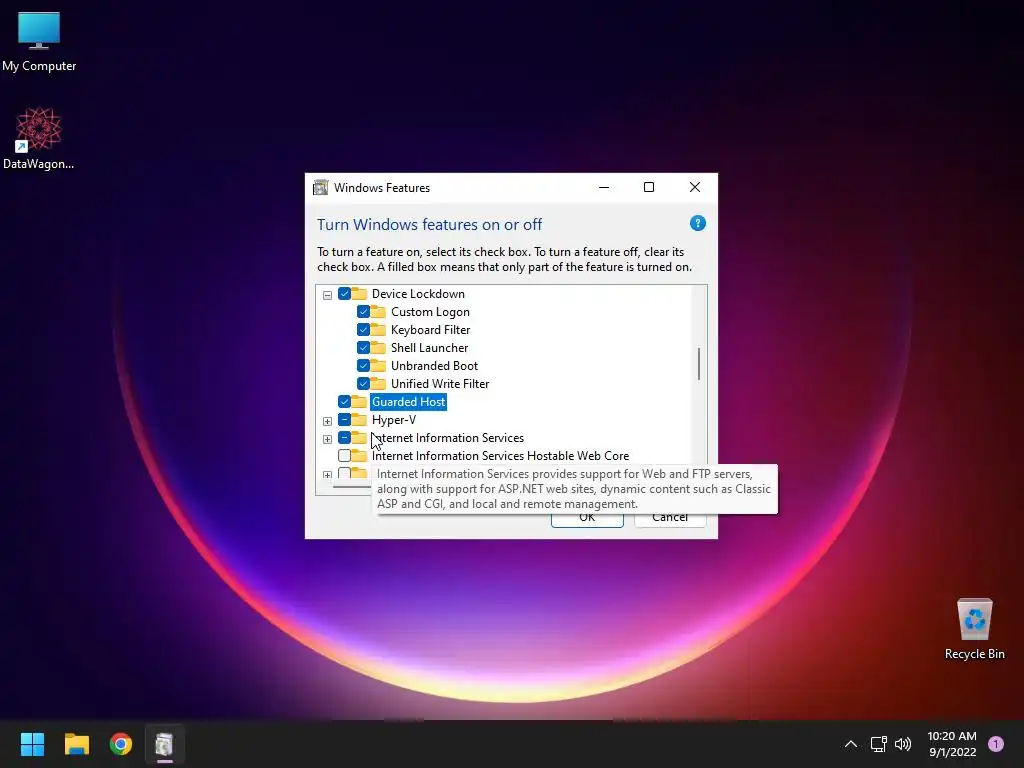Select the Guarded Host feature
Image resolution: width=1024 pixels, height=768 pixels.
pos(409,402)
